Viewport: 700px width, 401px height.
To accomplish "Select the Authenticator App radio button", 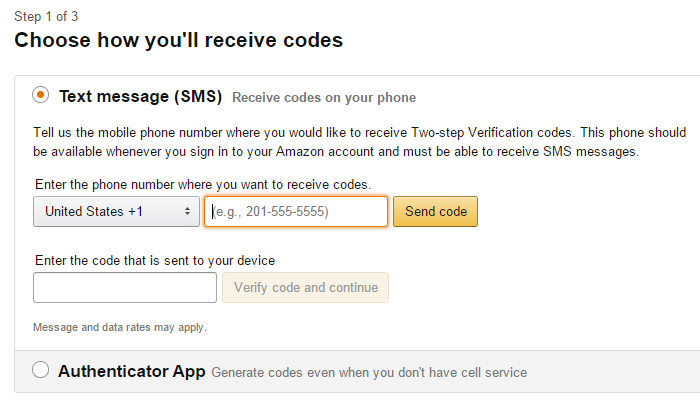I will (41, 370).
